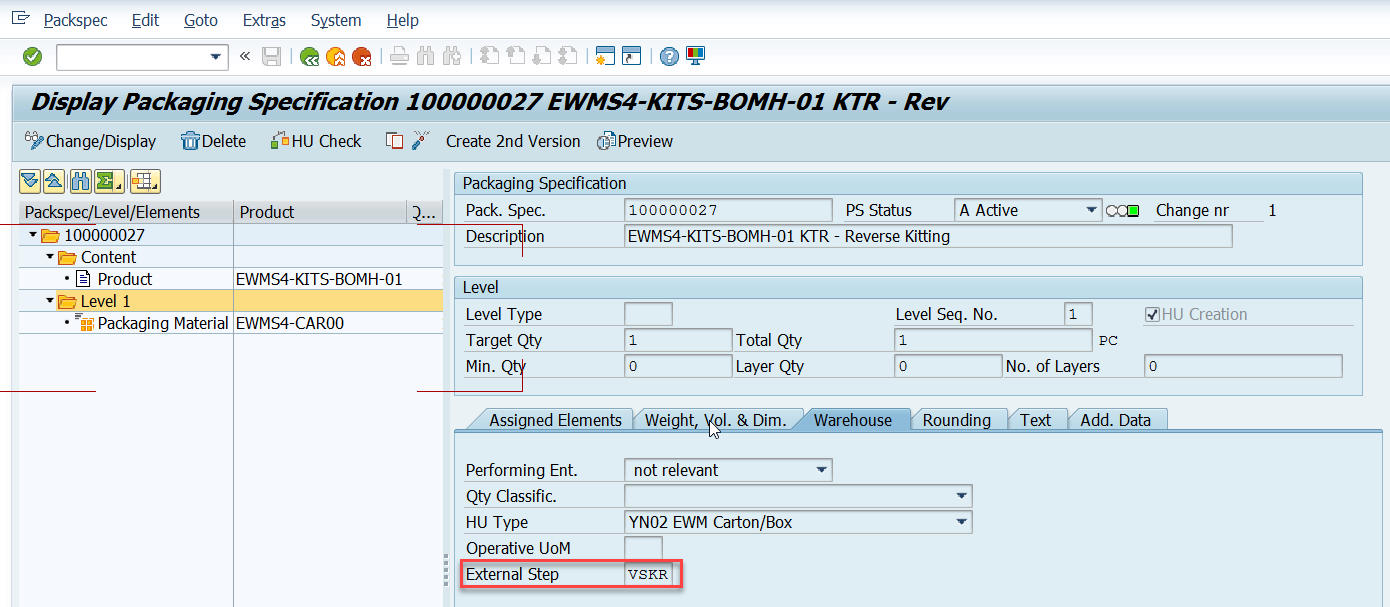Open the transaction command field dropdown
1390x607 pixels.
(217, 57)
